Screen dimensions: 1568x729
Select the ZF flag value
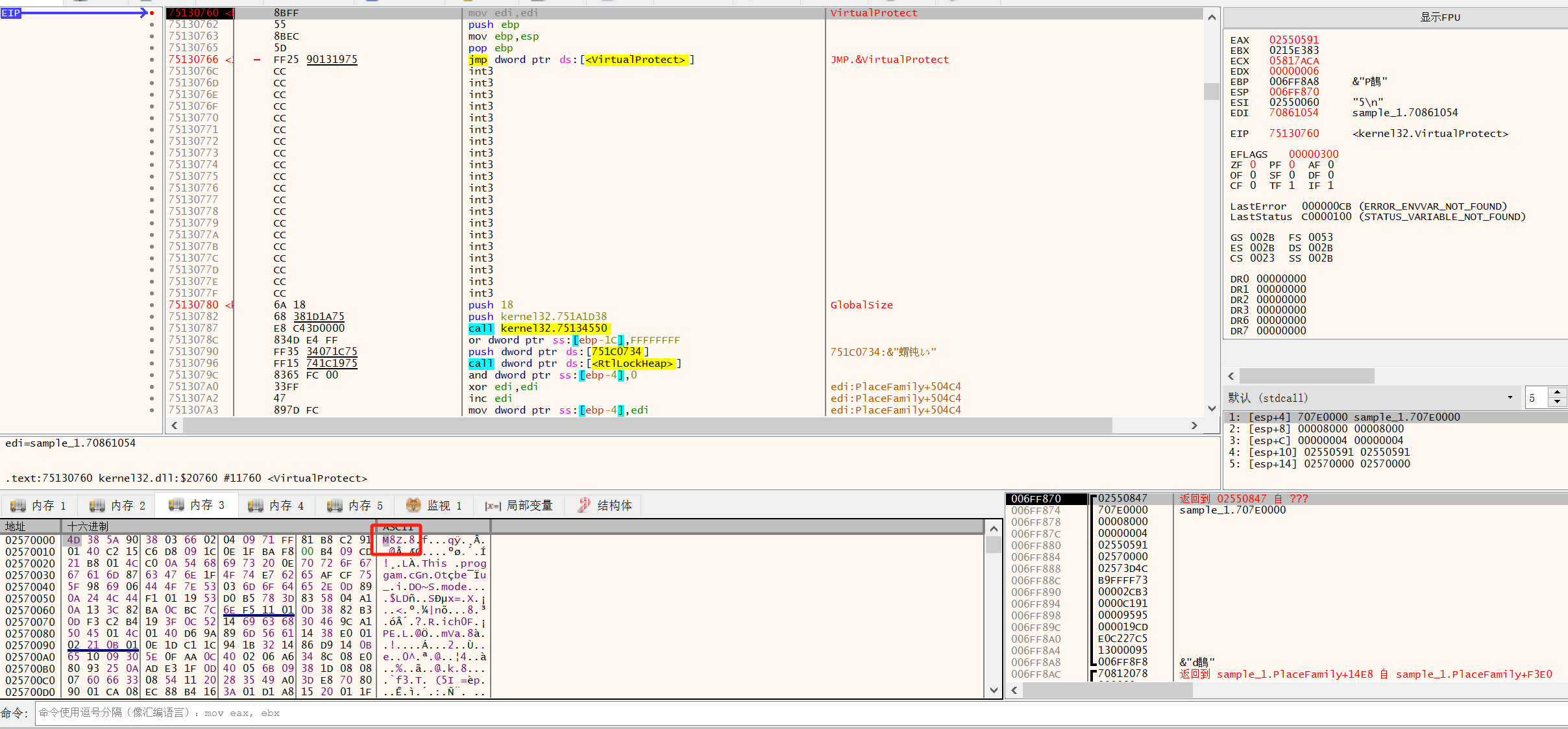click(x=1253, y=165)
